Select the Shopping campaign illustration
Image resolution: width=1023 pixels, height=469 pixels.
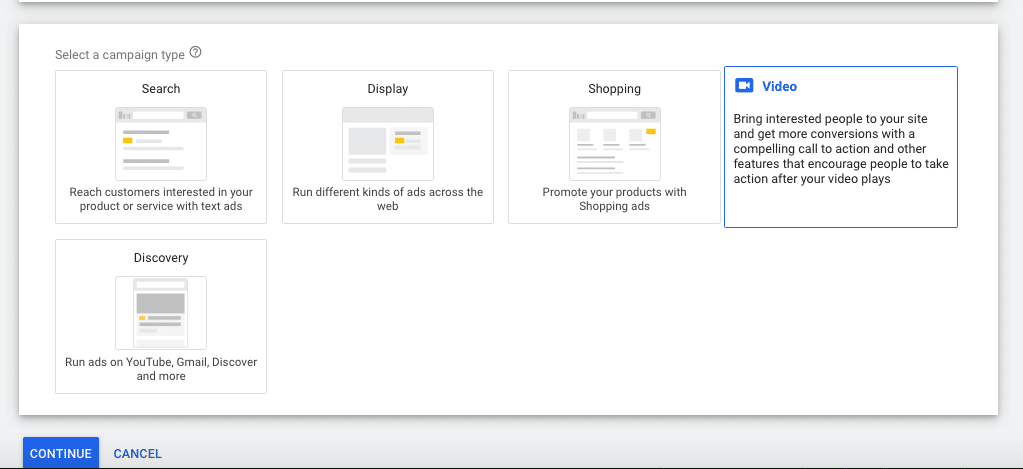[x=615, y=144]
